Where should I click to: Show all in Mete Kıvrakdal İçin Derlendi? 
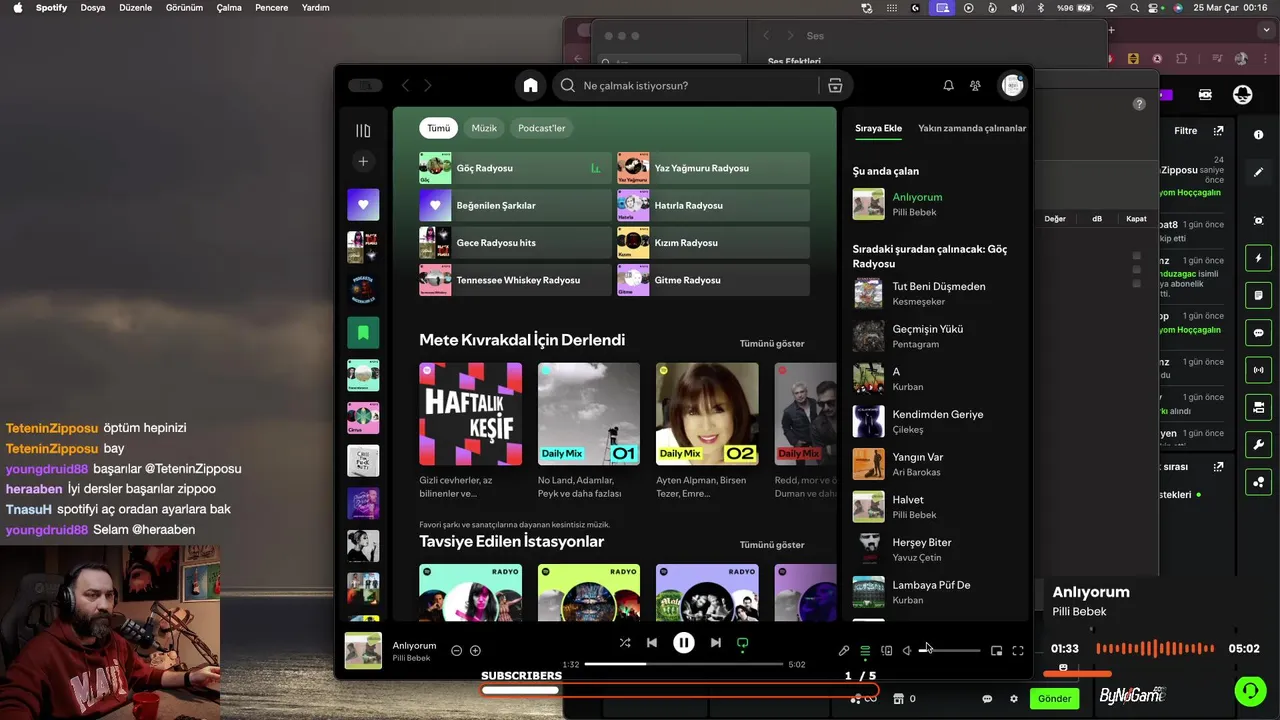(772, 343)
